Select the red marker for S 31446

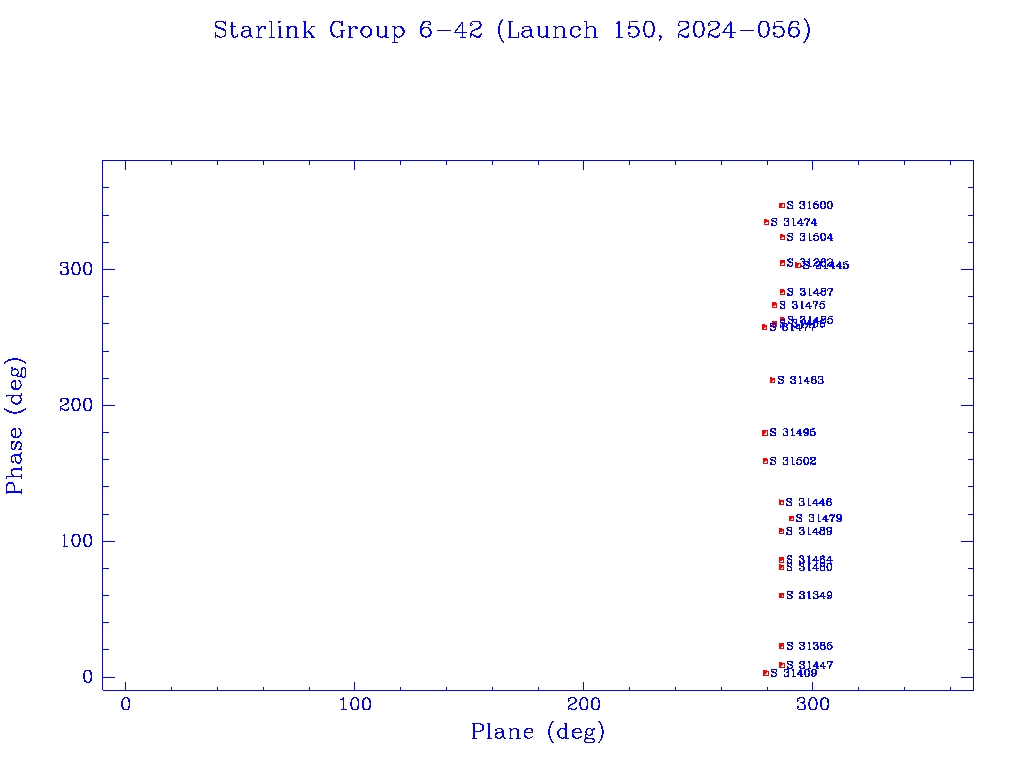coord(782,502)
